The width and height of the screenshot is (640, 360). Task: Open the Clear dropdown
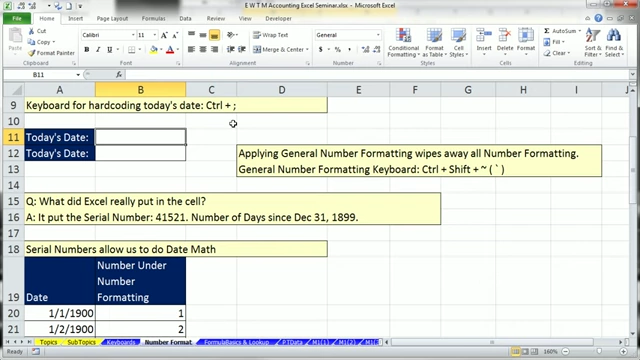coord(556,53)
